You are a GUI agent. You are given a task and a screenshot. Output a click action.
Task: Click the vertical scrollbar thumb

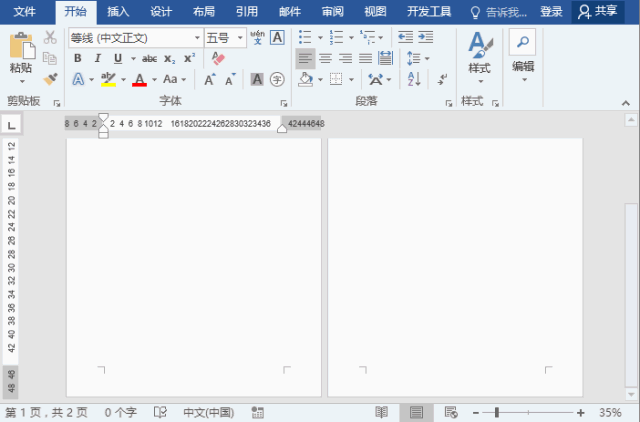631,295
